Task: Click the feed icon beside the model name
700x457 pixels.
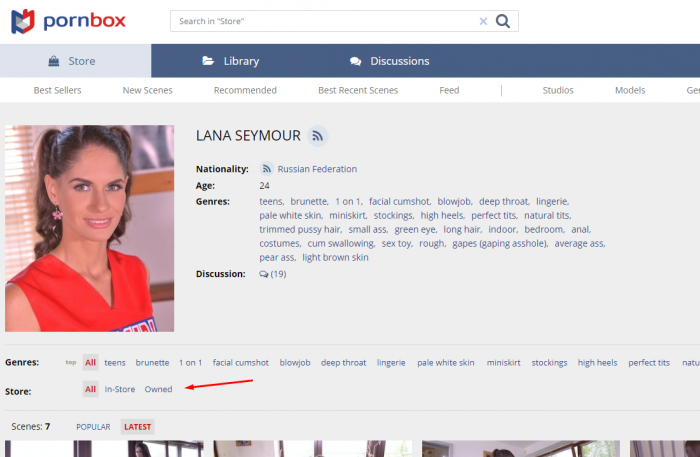Action: point(317,136)
